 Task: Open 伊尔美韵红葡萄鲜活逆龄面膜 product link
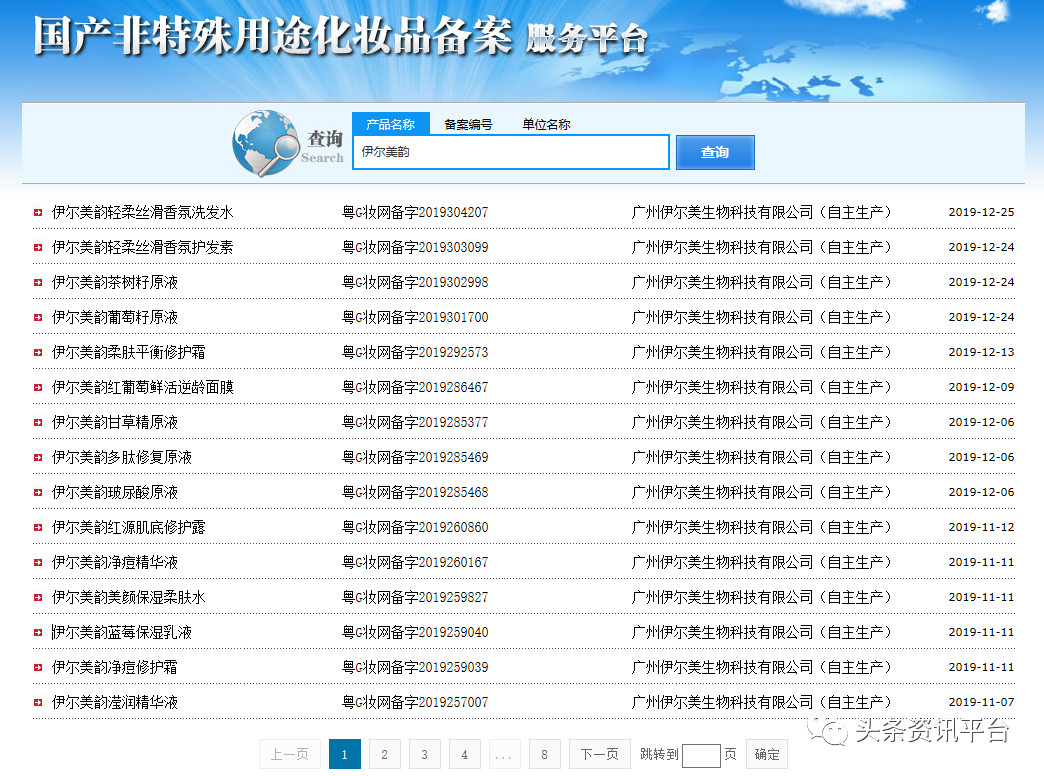[142, 387]
